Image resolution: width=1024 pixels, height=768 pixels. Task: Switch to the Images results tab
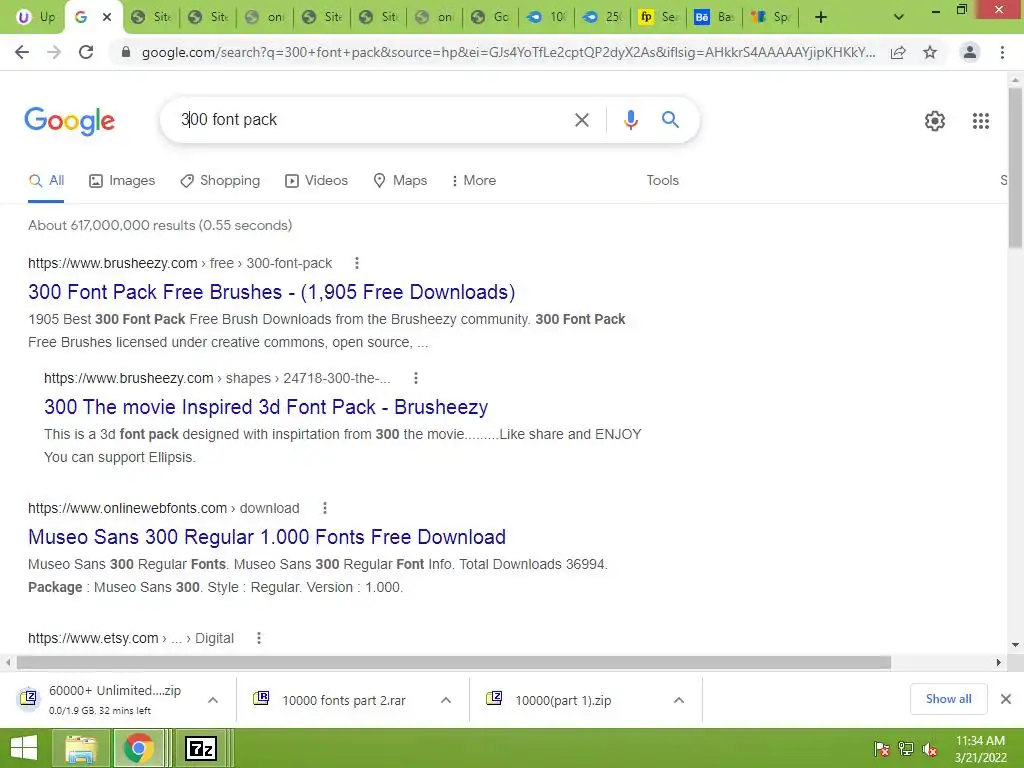122,180
